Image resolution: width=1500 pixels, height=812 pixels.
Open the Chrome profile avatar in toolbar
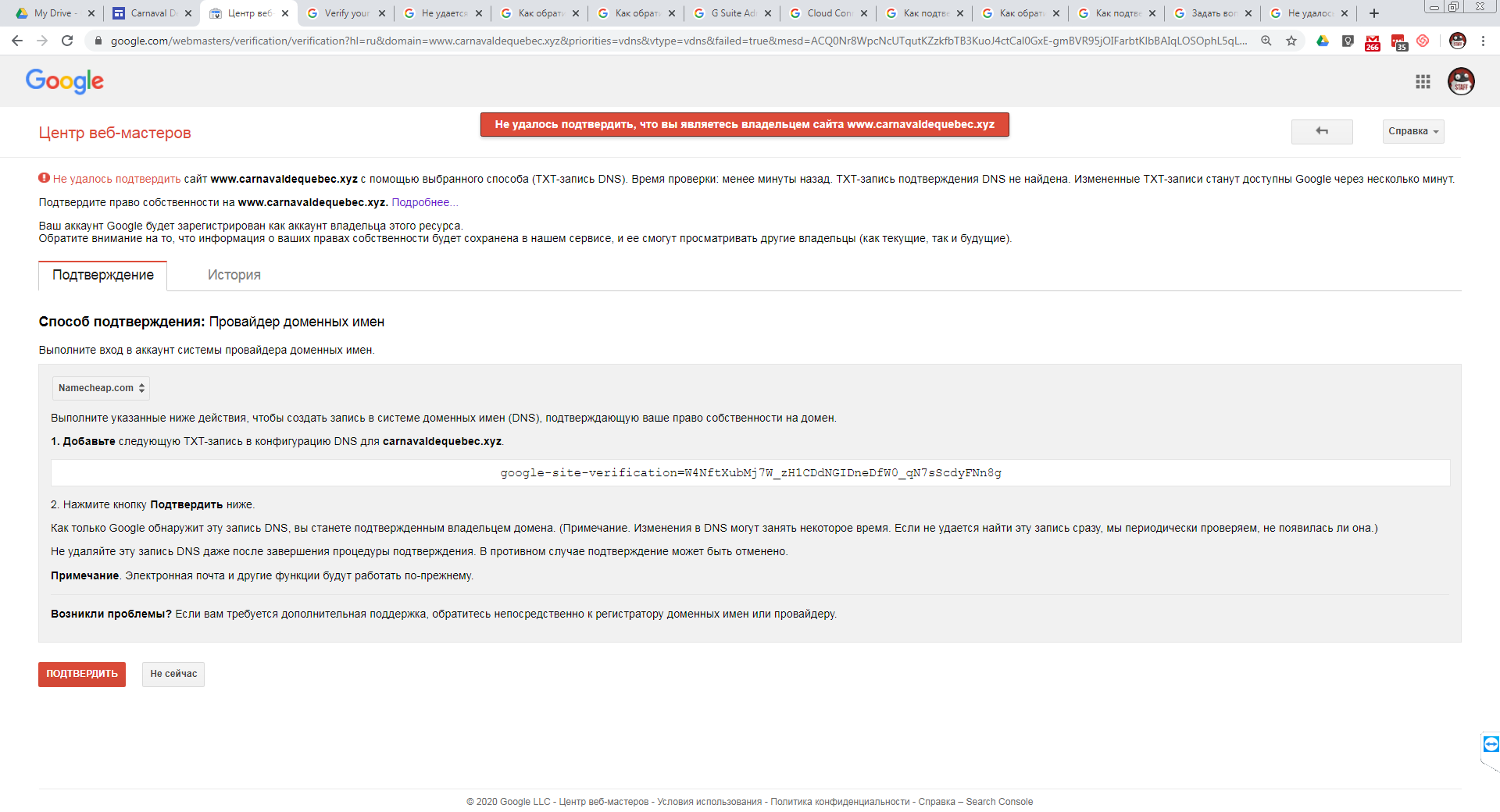pyautogui.click(x=1458, y=41)
